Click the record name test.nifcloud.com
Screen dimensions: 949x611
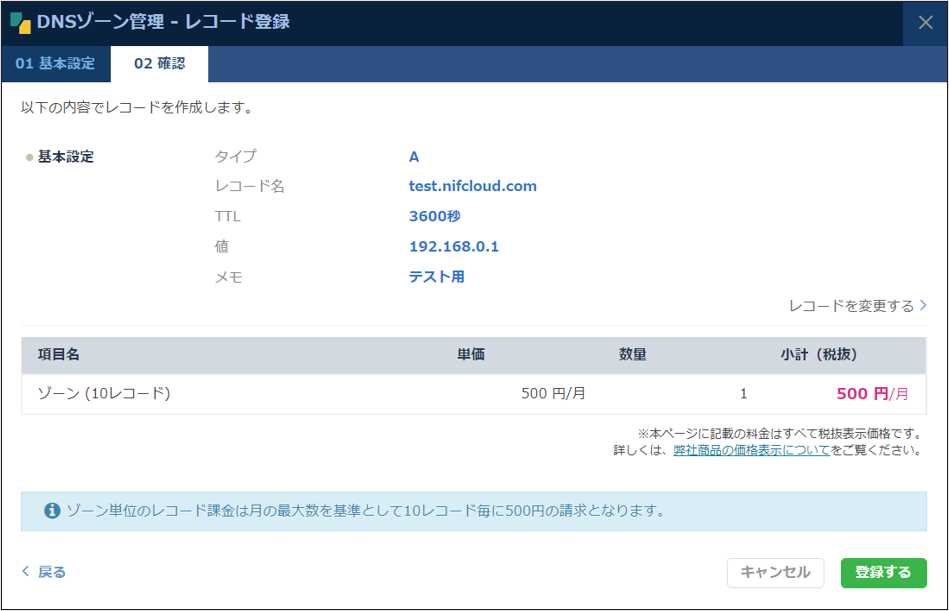471,186
